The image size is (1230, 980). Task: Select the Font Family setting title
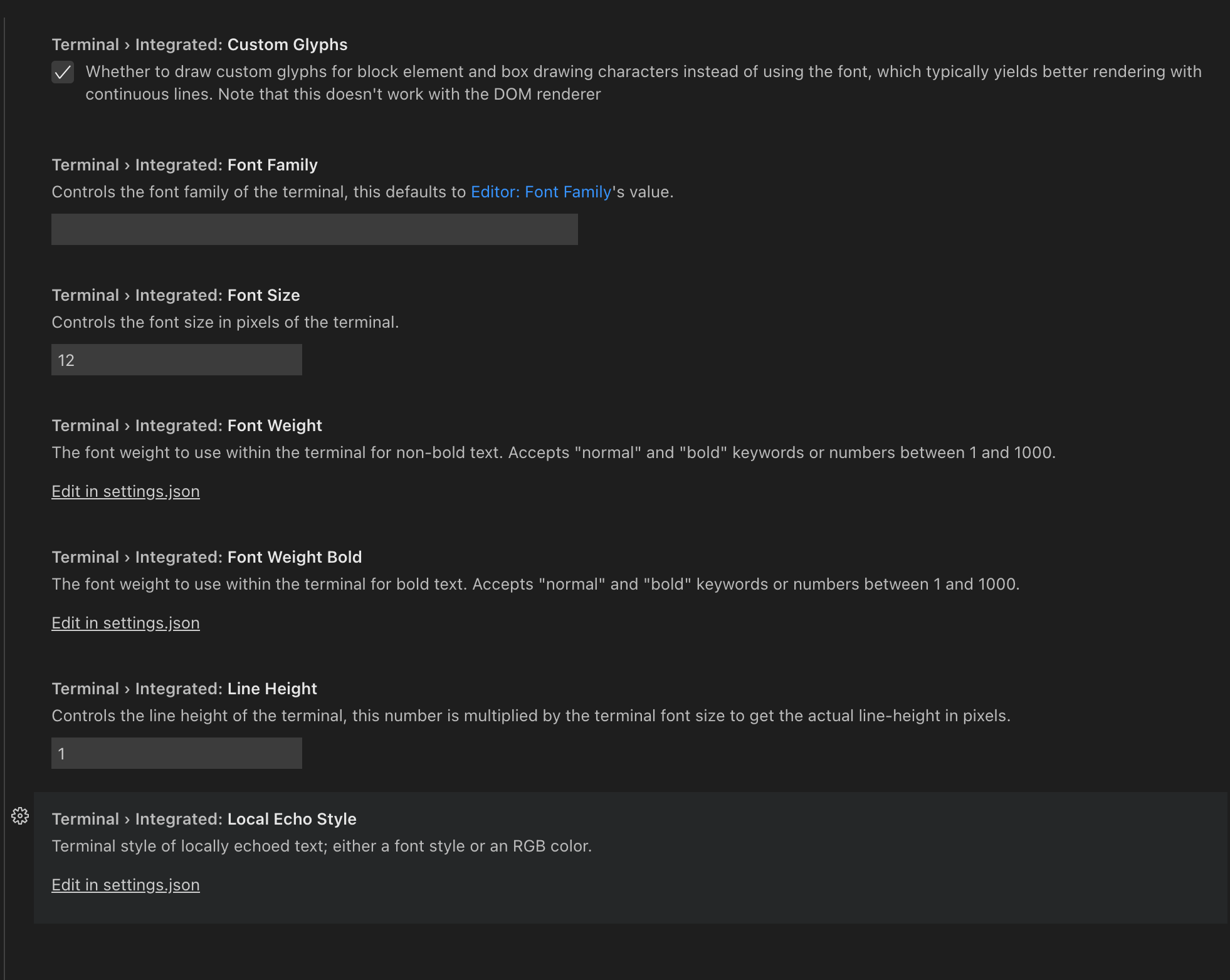click(184, 164)
